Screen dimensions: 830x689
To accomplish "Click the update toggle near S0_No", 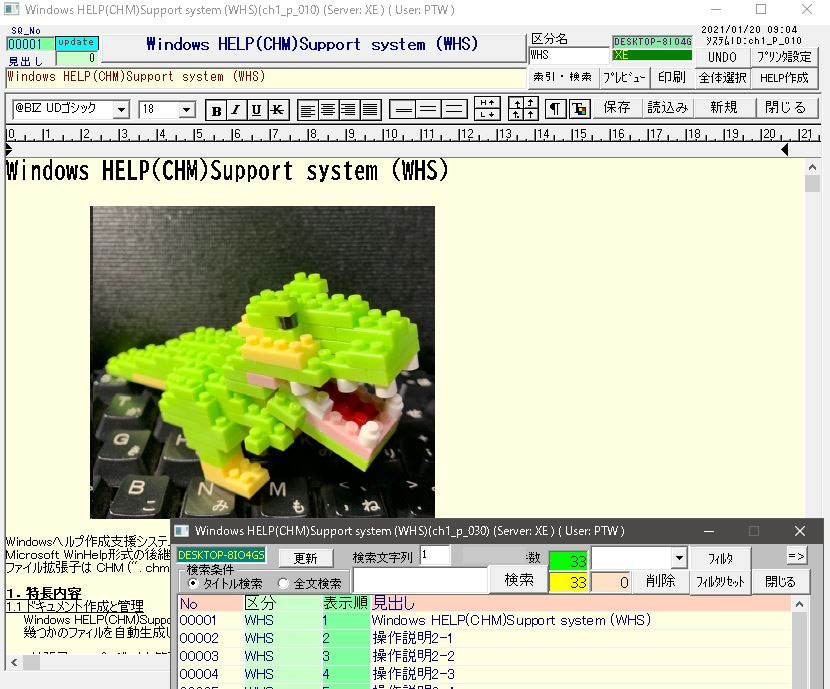I will pyautogui.click(x=75, y=44).
